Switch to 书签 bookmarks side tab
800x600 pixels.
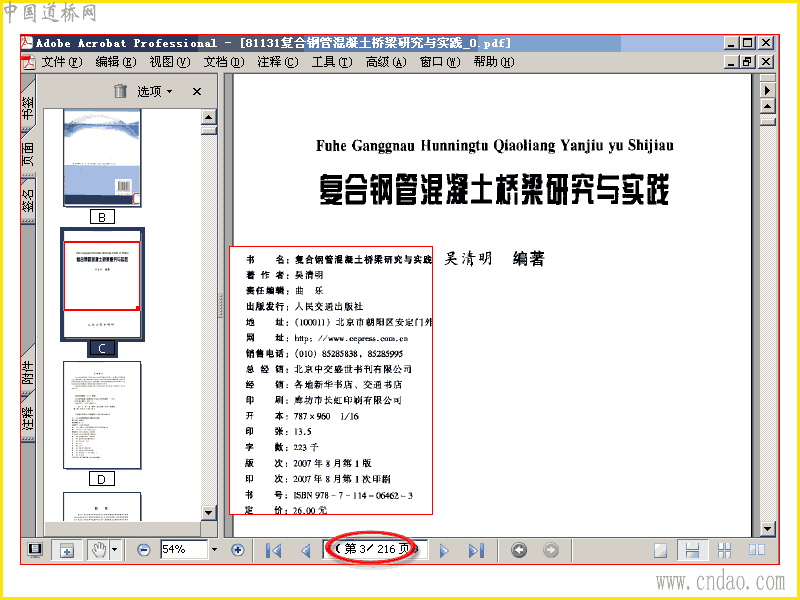coord(28,104)
